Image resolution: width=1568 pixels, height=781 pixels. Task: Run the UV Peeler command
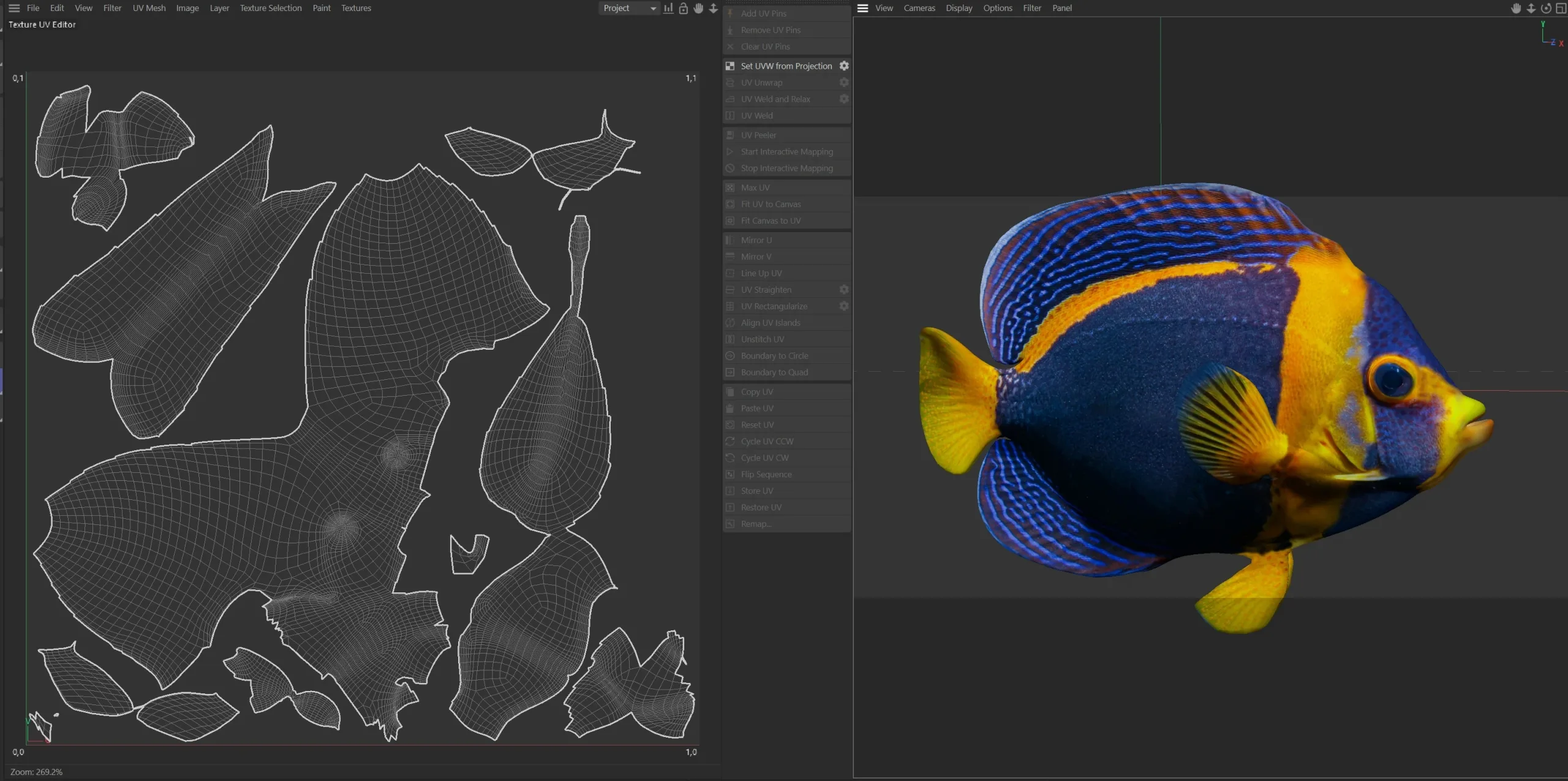click(759, 135)
